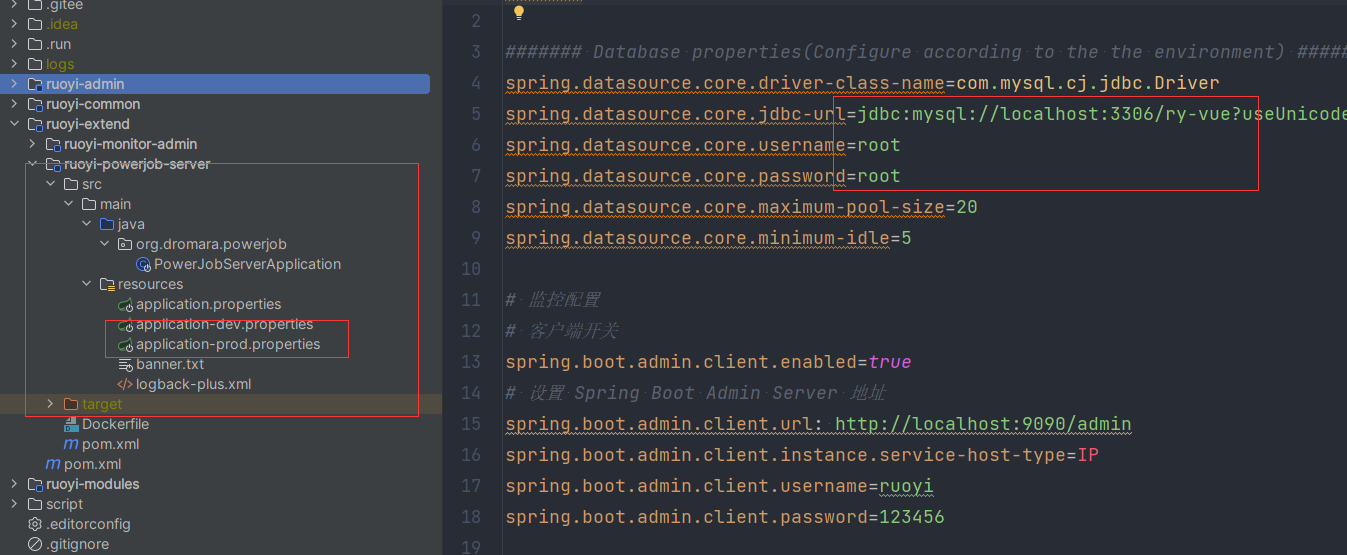Viewport: 1347px width, 555px height.
Task: Collapse the ruoyi-extend module node
Action: 14,124
